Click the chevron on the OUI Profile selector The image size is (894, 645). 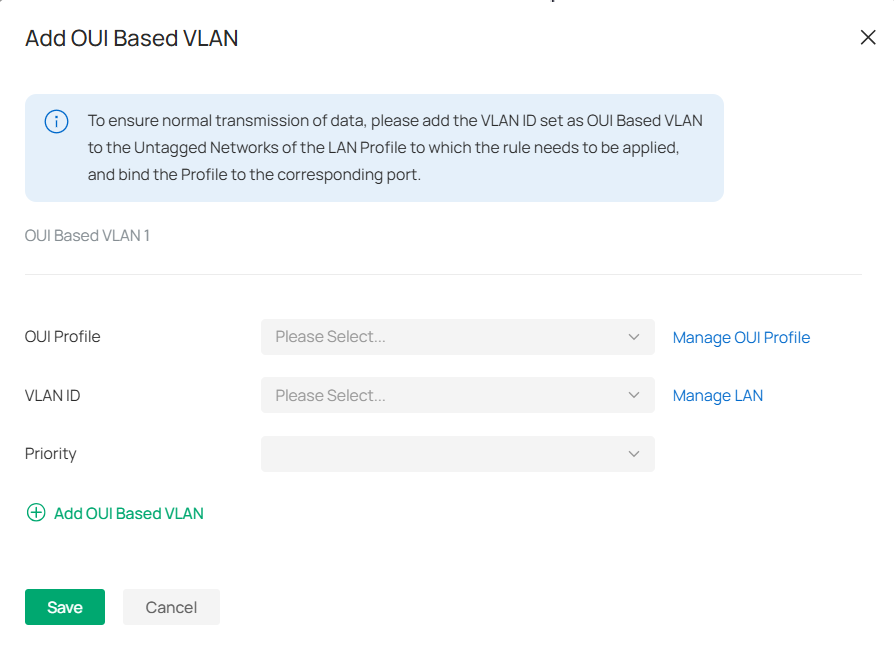point(634,337)
